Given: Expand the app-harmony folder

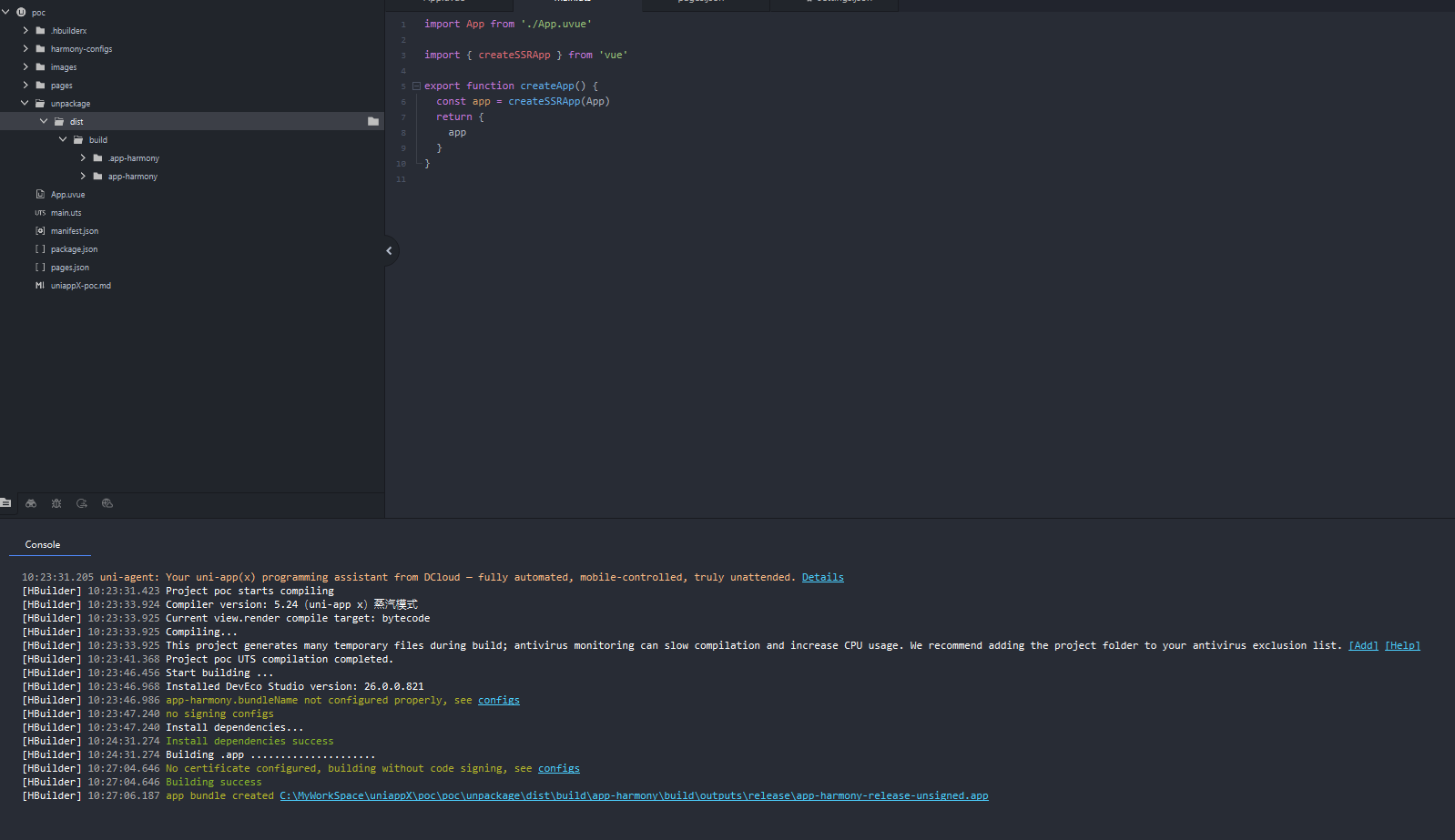Looking at the screenshot, I should [83, 176].
